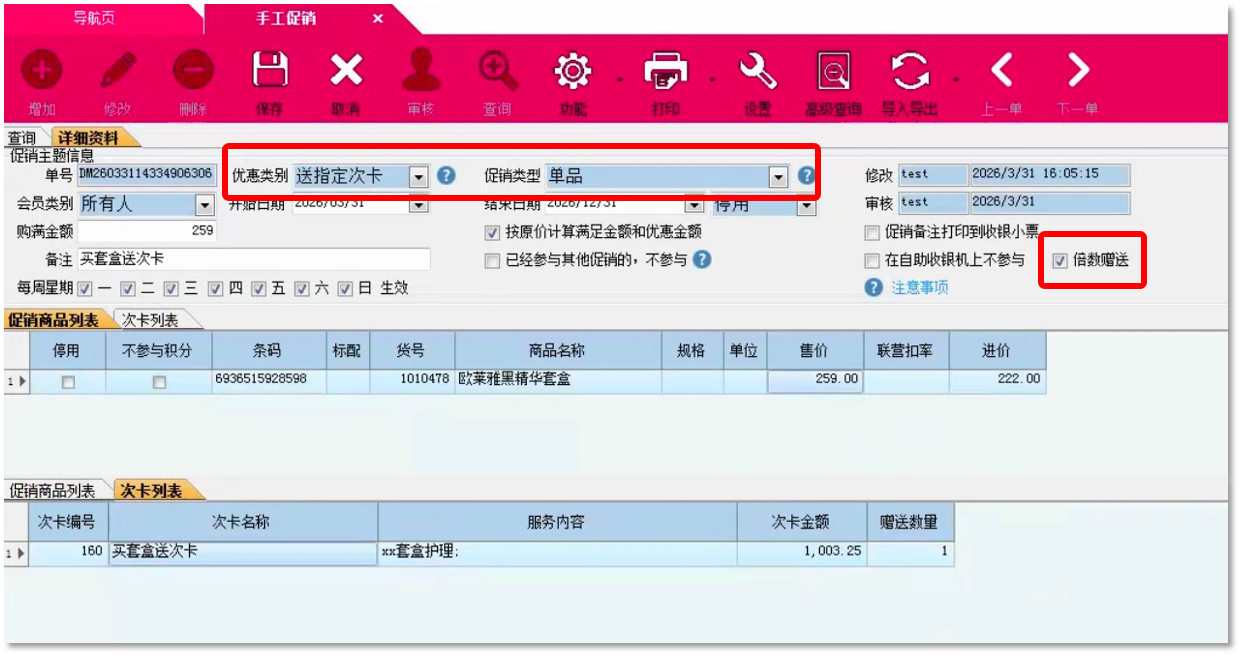Tick 停用 checkbox in product row 1
The width and height of the screenshot is (1242, 656).
click(x=68, y=382)
